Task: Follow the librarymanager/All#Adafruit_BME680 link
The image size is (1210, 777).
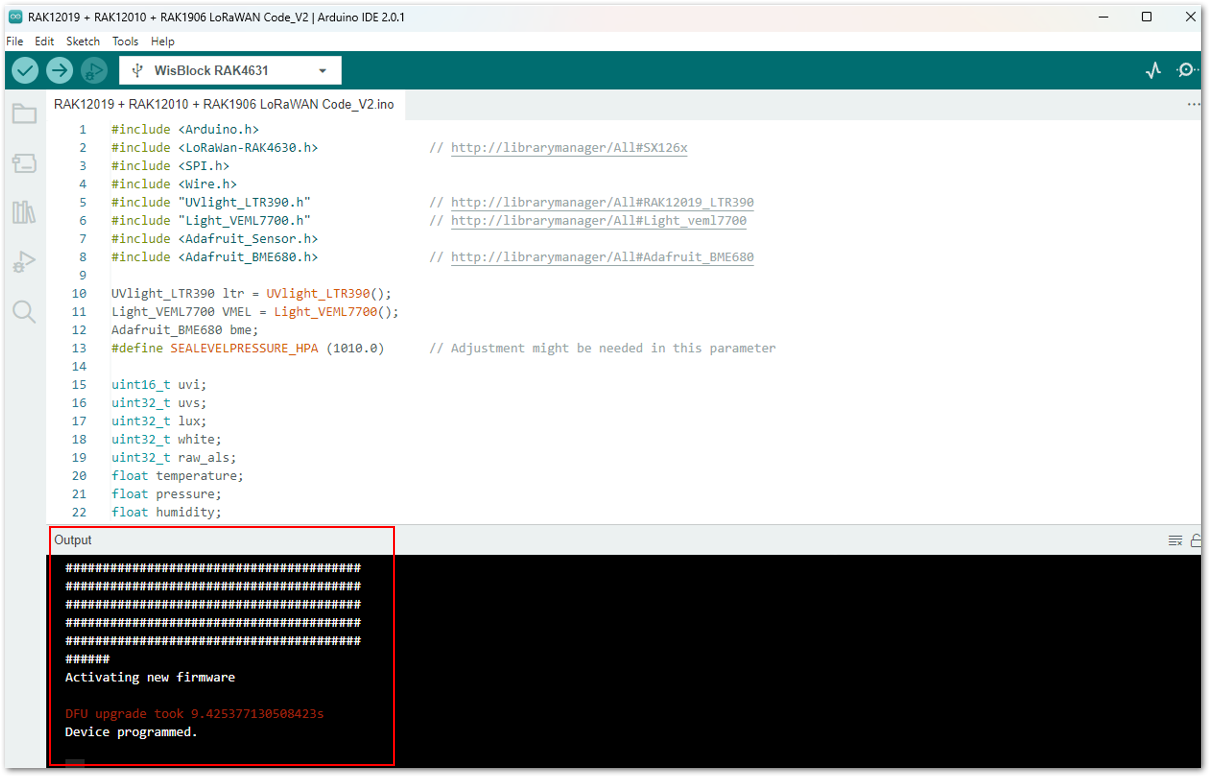Action: (x=602, y=257)
